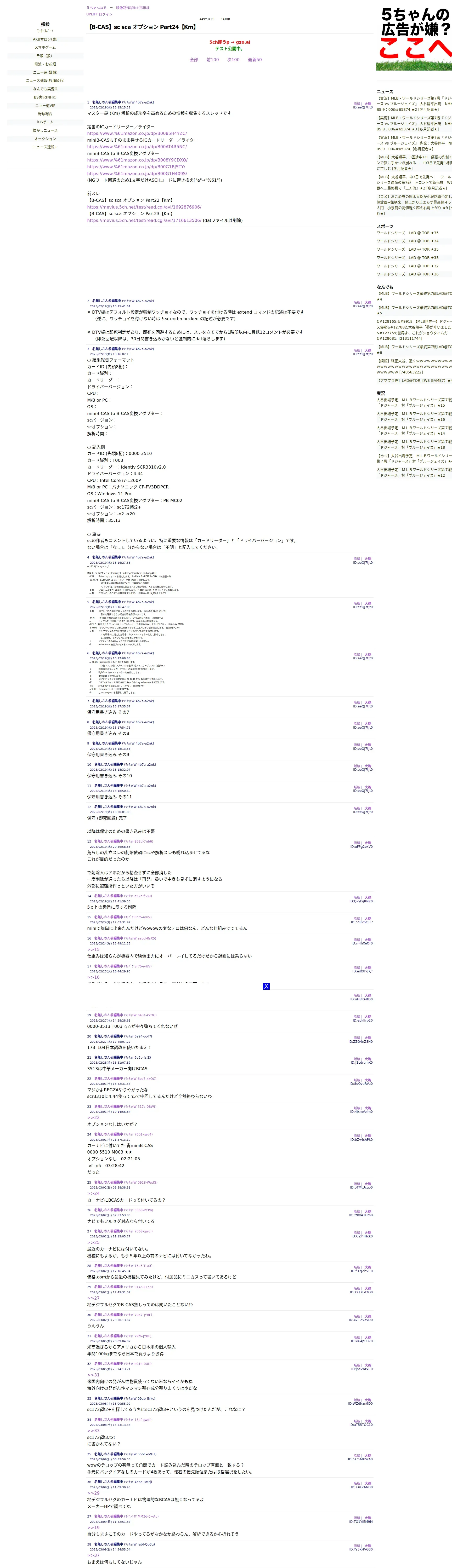Jump to referenced post >>29
The width and height of the screenshot is (452, 1568).
coord(93,1493)
